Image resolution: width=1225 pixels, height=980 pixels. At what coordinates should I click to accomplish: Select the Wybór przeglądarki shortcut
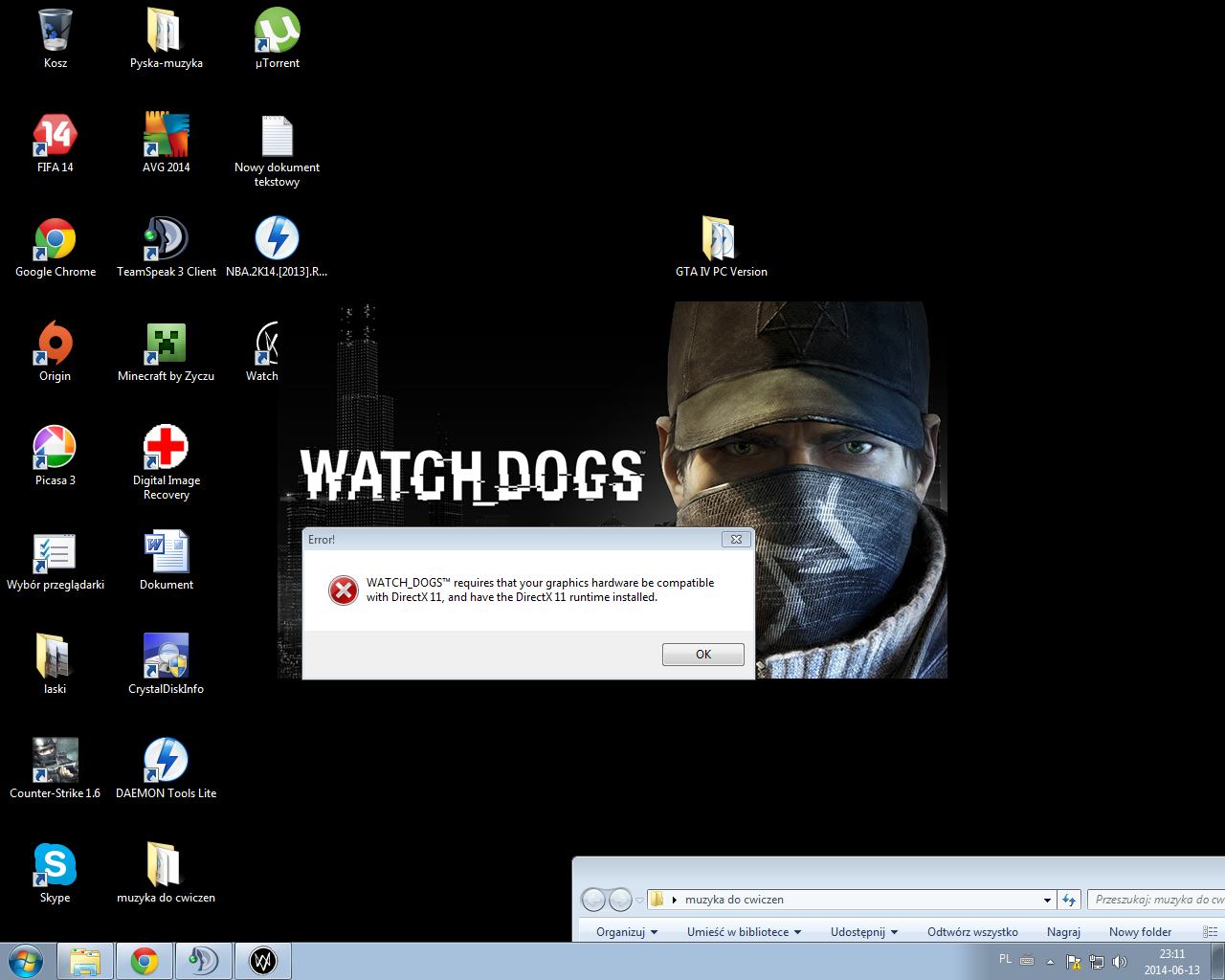click(56, 560)
